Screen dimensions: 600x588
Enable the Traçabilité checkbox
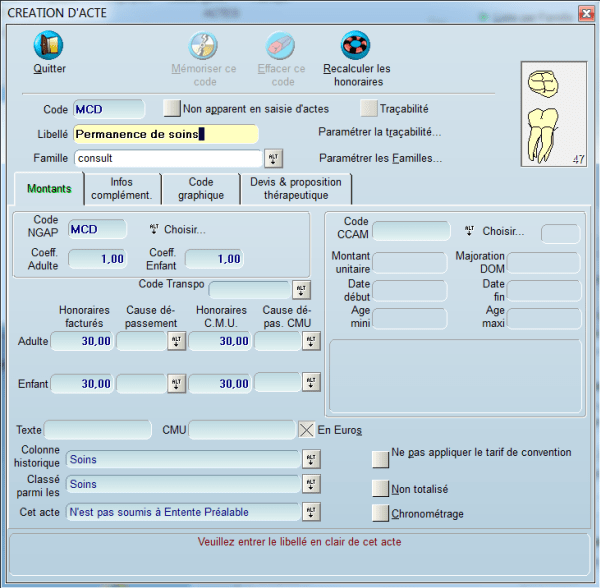[x=369, y=108]
